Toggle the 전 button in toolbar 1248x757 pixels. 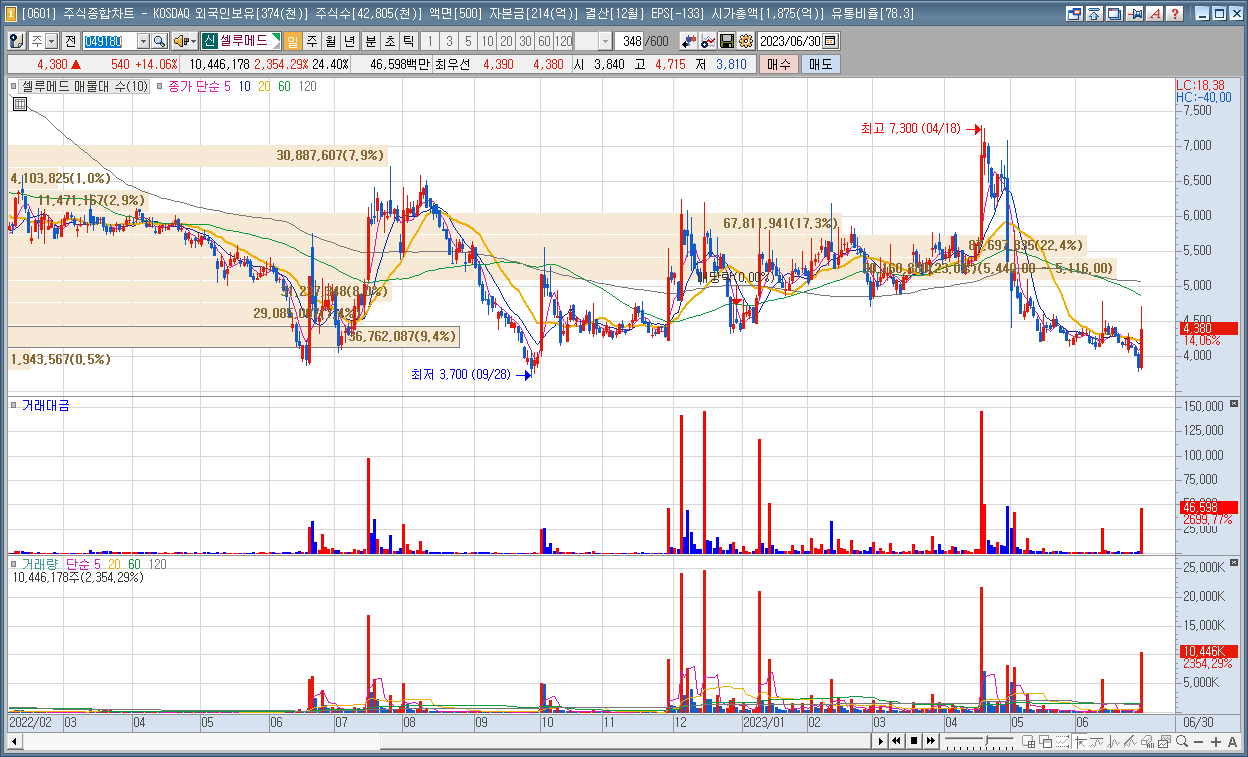pyautogui.click(x=71, y=41)
